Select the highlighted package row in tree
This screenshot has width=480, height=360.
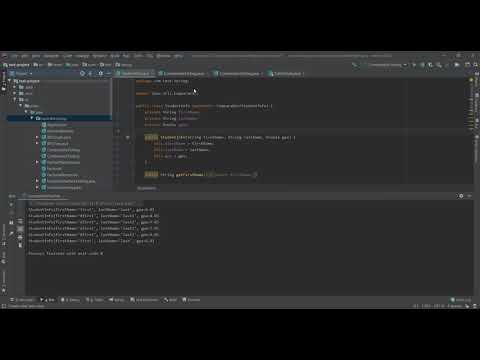[59, 118]
